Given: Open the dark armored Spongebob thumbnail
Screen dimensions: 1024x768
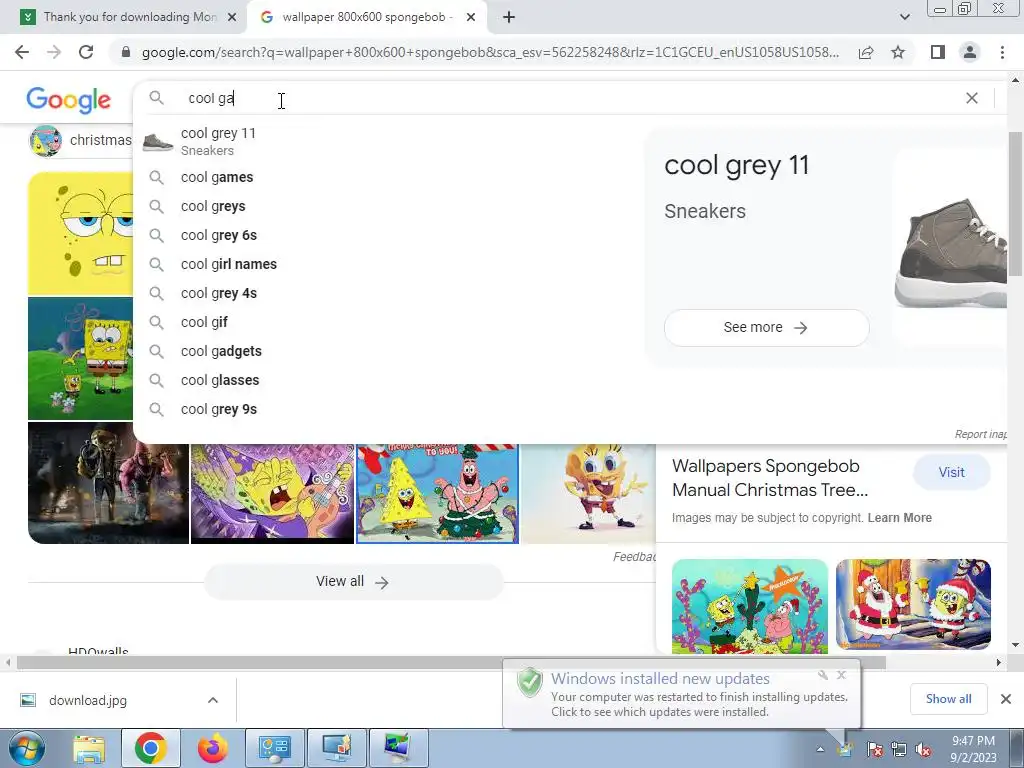Looking at the screenshot, I should [x=108, y=483].
